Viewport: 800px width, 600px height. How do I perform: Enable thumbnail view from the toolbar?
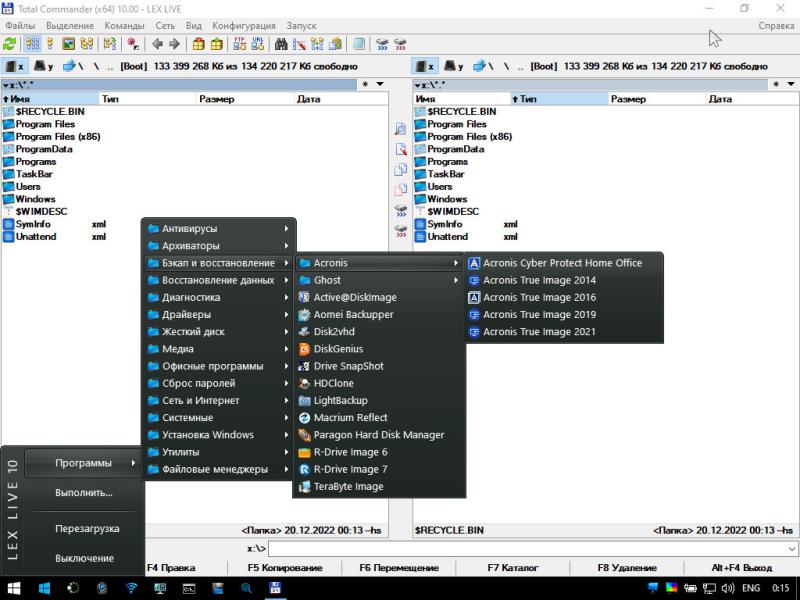coord(68,44)
